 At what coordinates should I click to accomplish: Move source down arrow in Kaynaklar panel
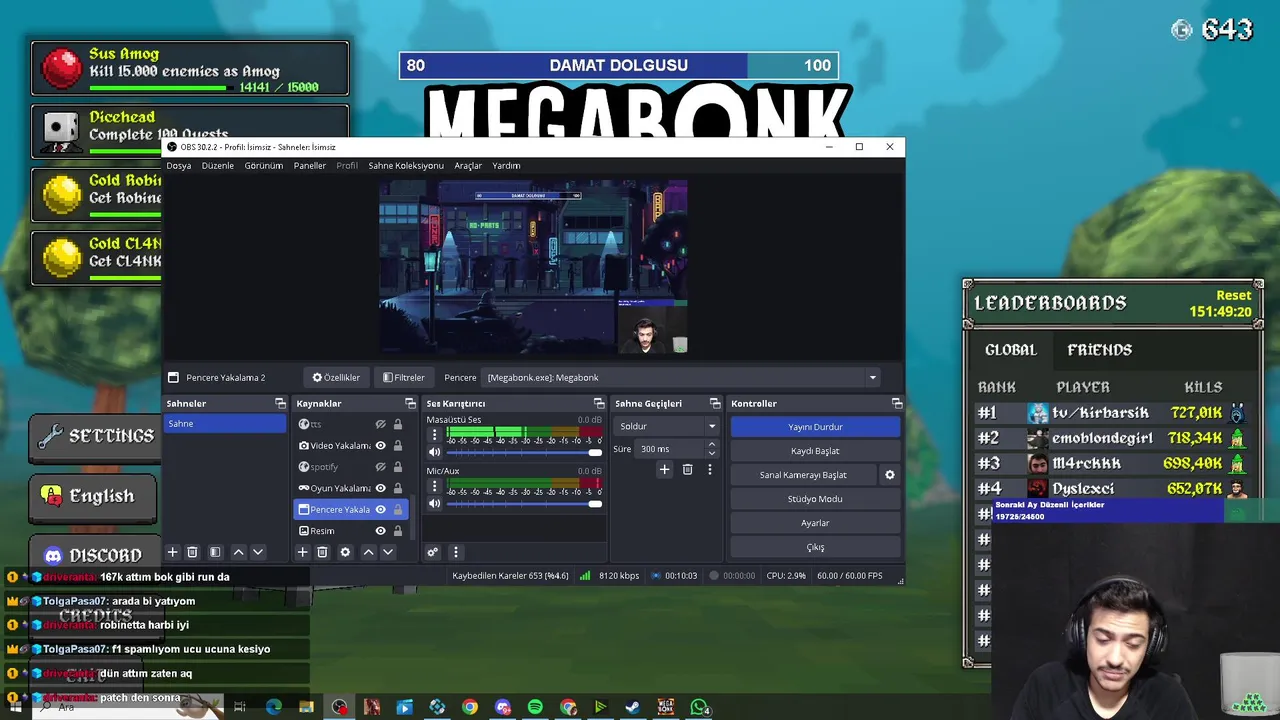(387, 552)
